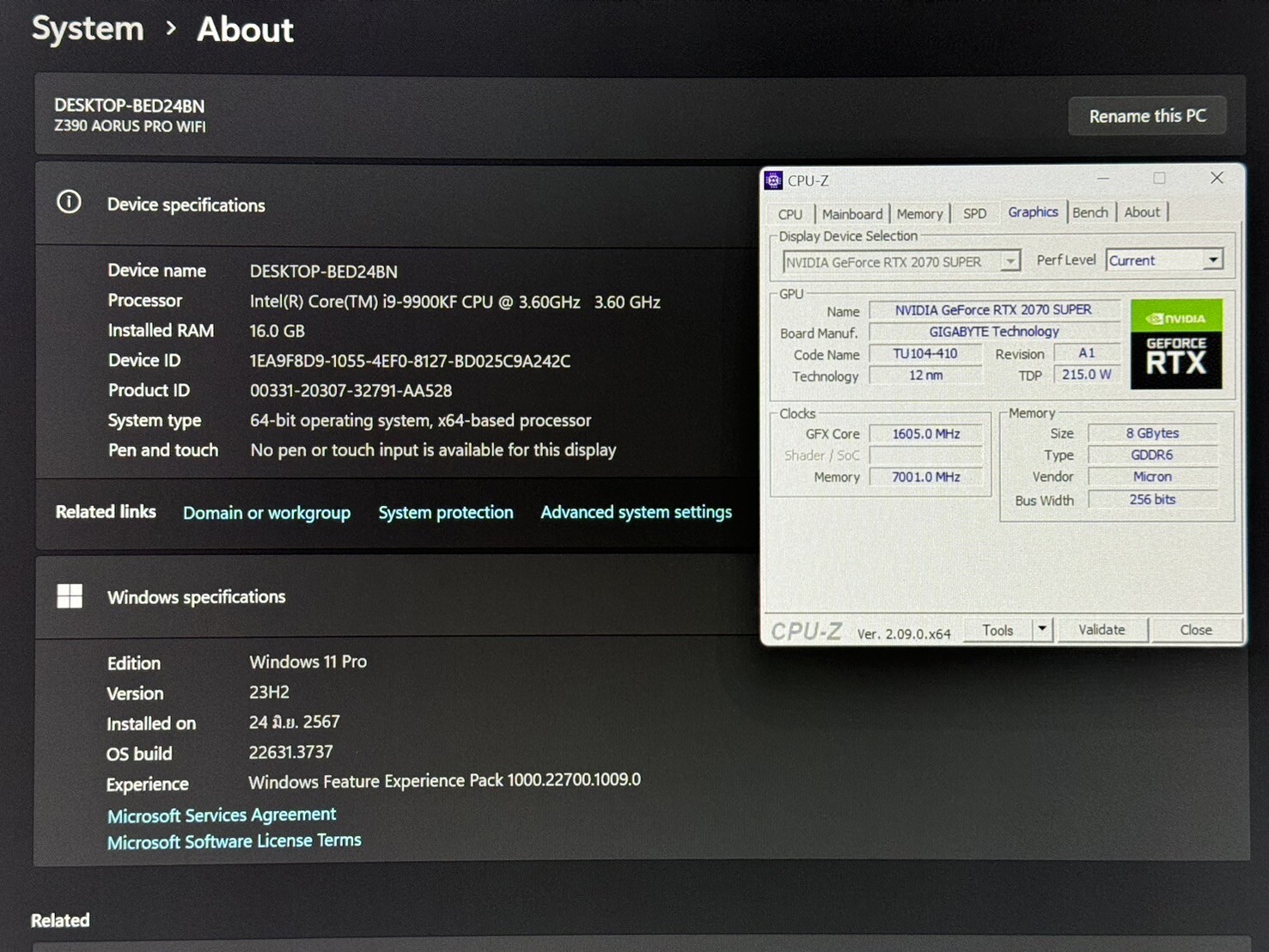Expand the Tools dropdown arrow in CPU-Z

point(1041,630)
